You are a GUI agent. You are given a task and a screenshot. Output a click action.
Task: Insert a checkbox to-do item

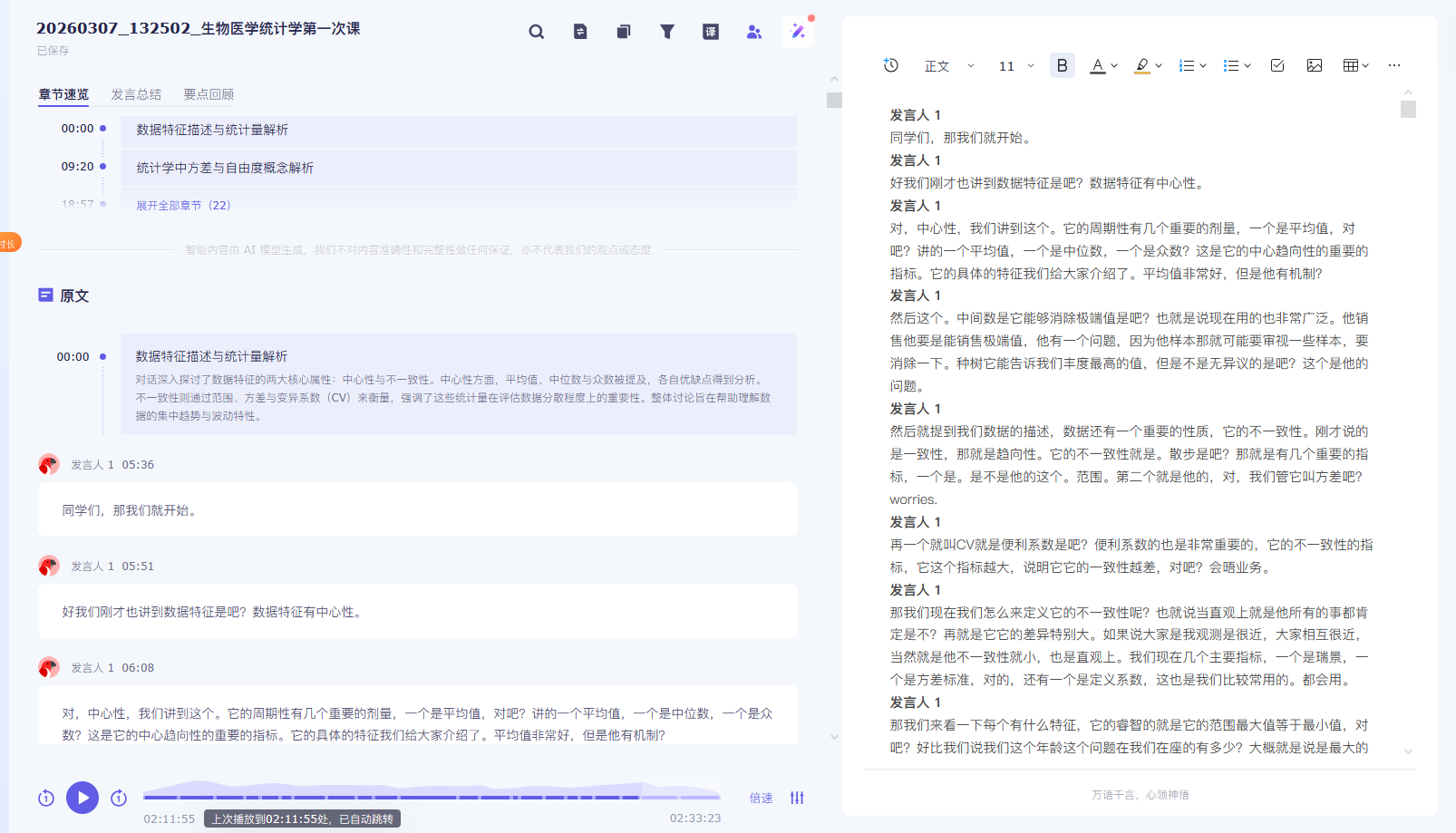pyautogui.click(x=1277, y=65)
